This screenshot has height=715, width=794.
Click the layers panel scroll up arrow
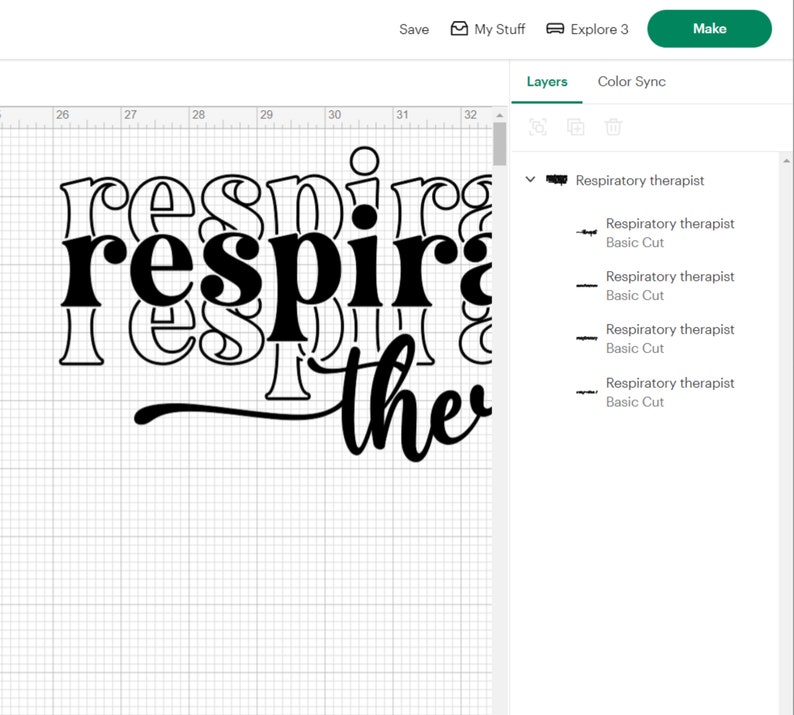786,161
